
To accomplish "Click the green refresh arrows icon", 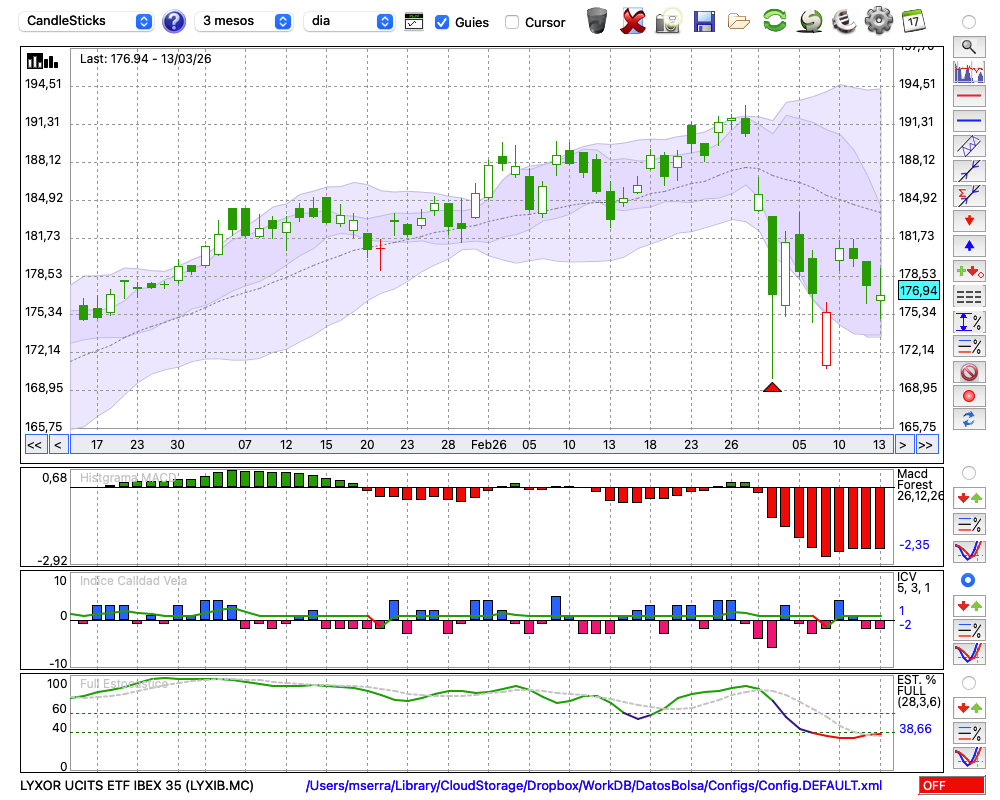I will click(x=774, y=21).
